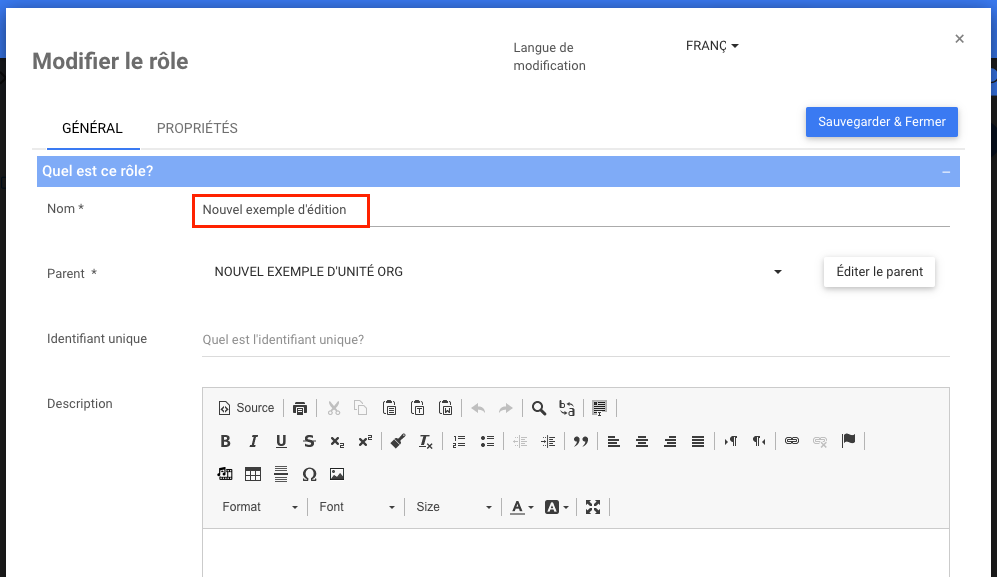Insert a horizontal line
This screenshot has height=577, width=997.
click(x=281, y=474)
